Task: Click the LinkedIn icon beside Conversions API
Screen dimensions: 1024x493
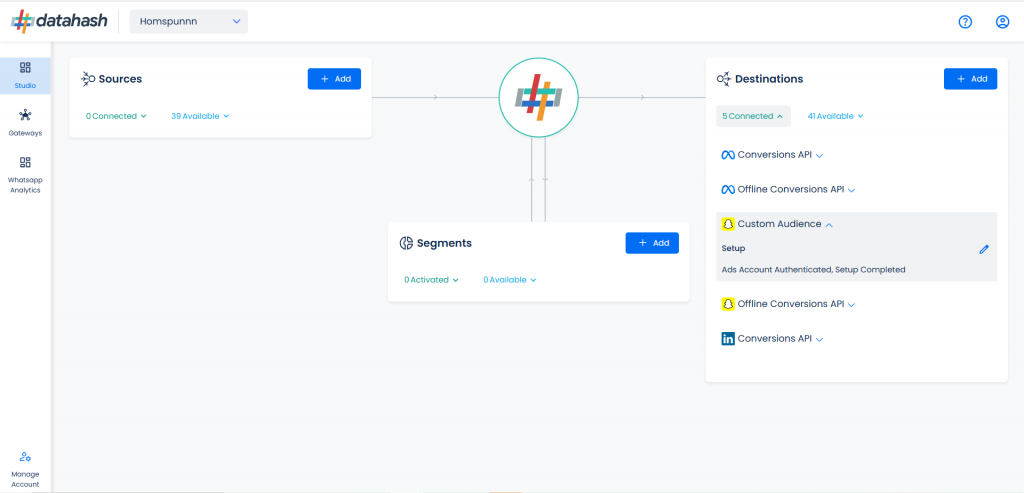Action: pyautogui.click(x=728, y=338)
